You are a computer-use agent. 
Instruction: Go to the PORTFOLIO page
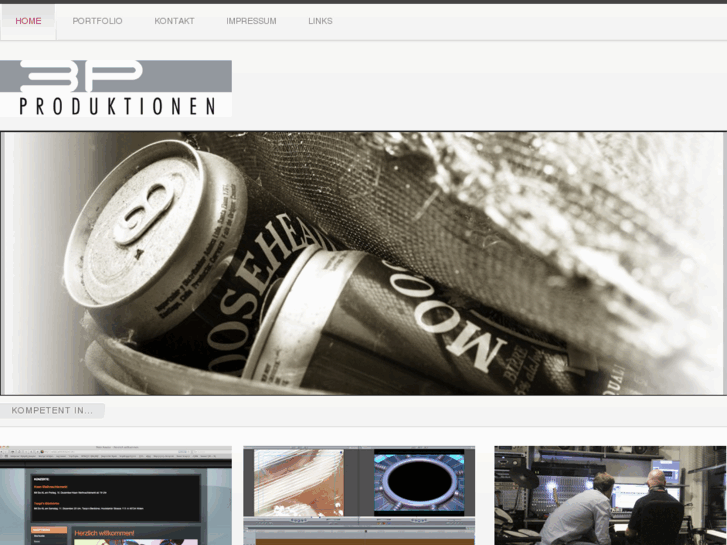97,21
